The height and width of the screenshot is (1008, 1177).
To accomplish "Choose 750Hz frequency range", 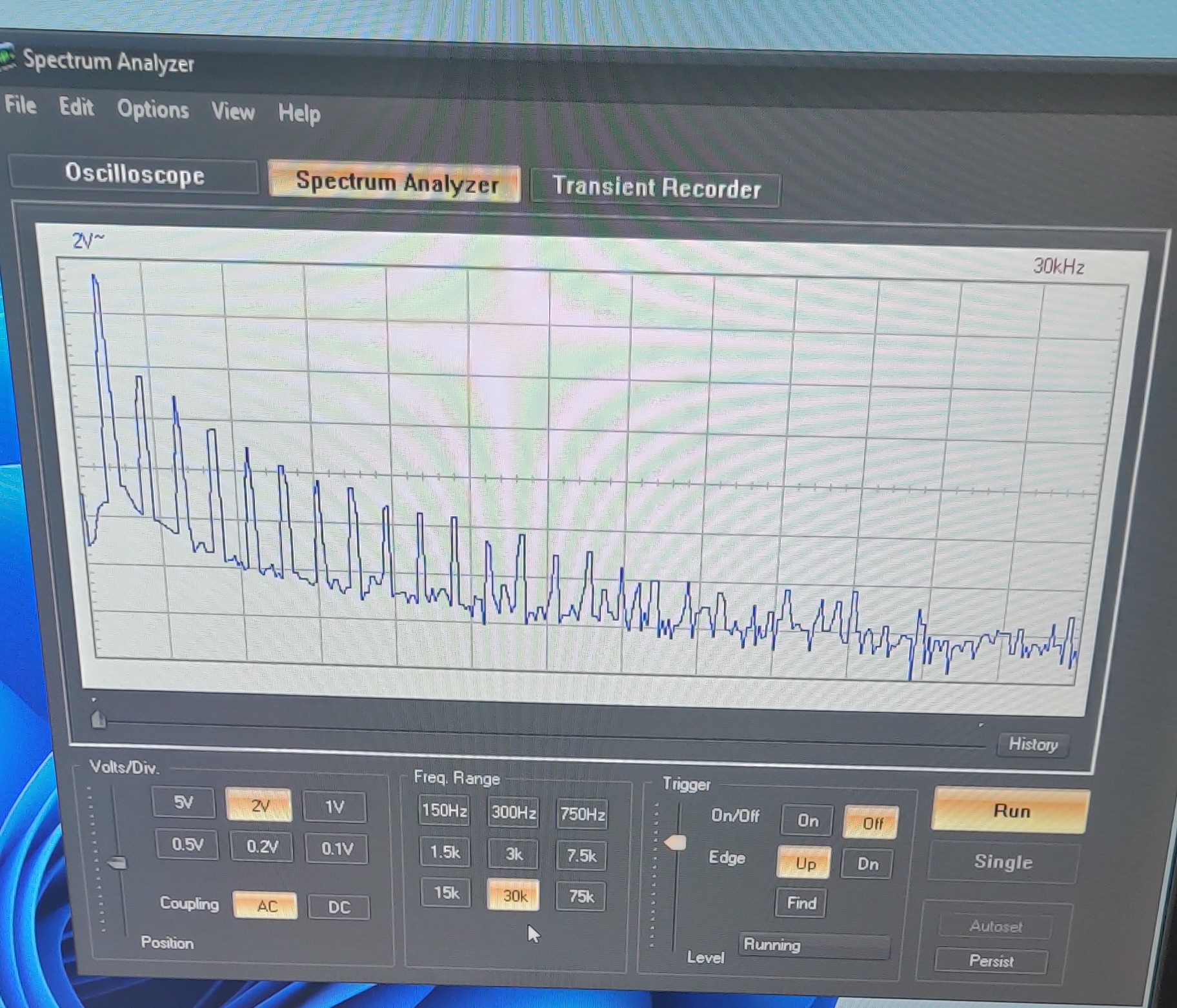I will click(x=582, y=814).
